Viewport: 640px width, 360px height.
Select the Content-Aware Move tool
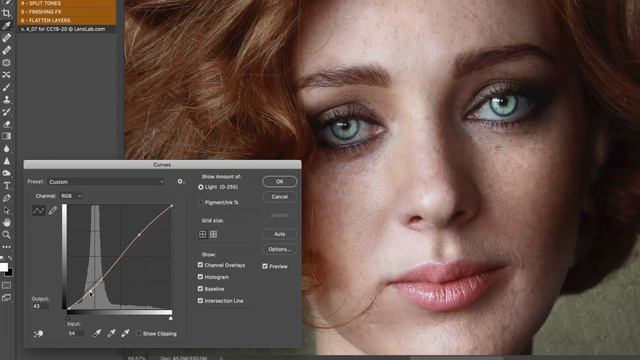[x=6, y=75]
